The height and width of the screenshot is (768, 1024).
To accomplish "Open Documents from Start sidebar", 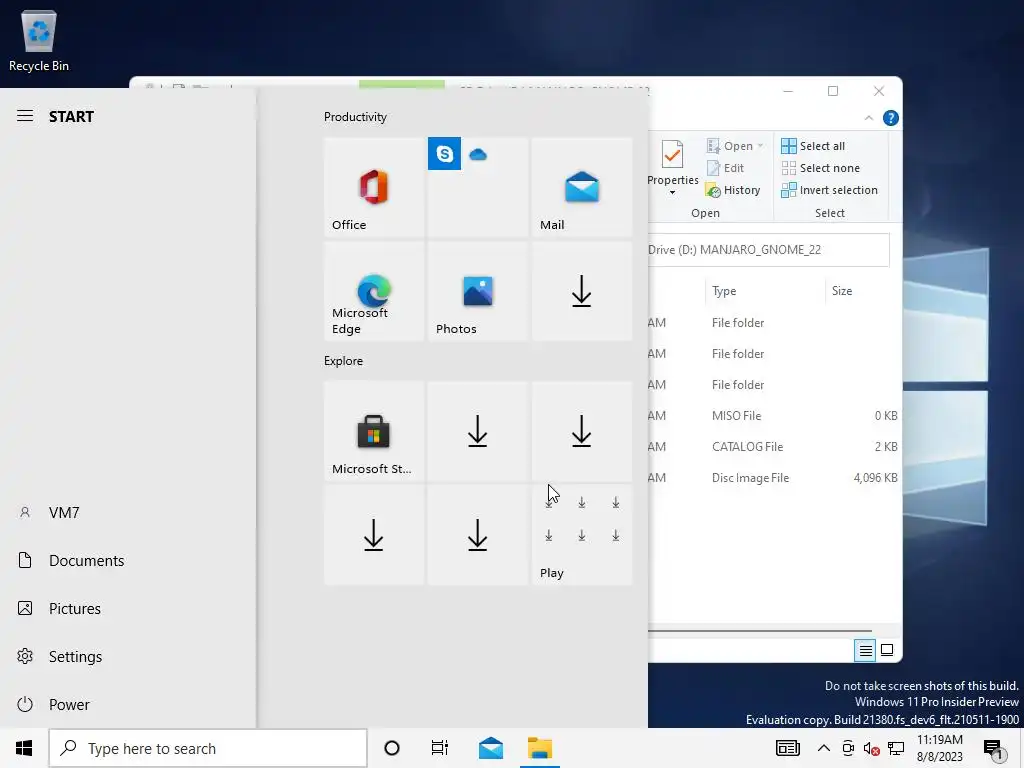I will coord(127,560).
